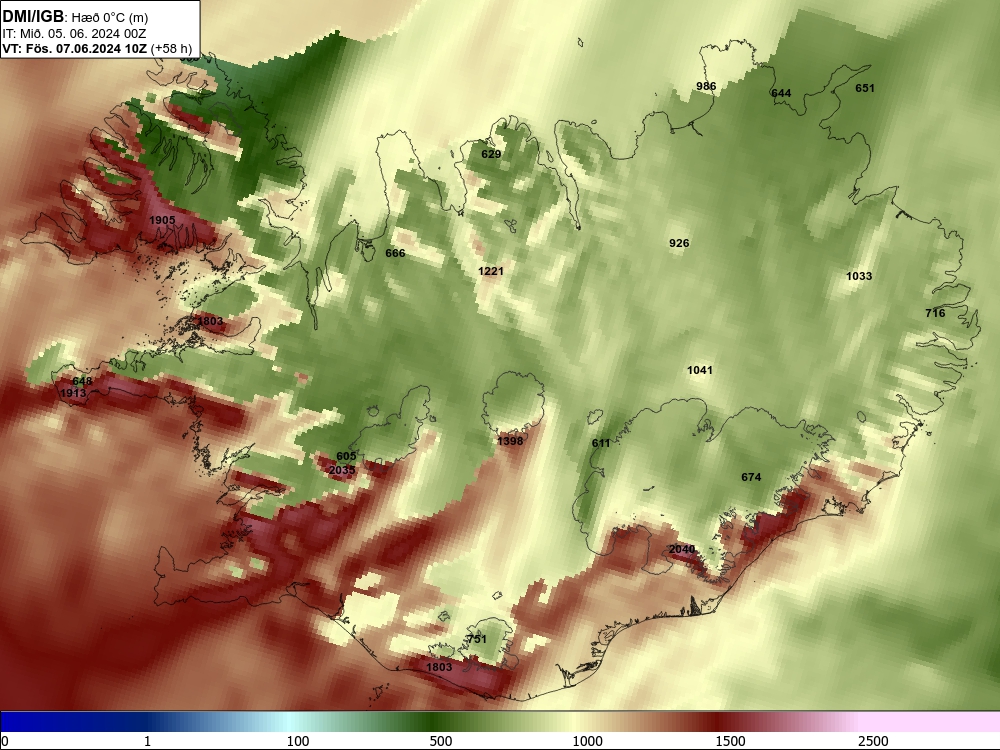
Task: Click the 1500 mark on the color scale
Action: 730,741
